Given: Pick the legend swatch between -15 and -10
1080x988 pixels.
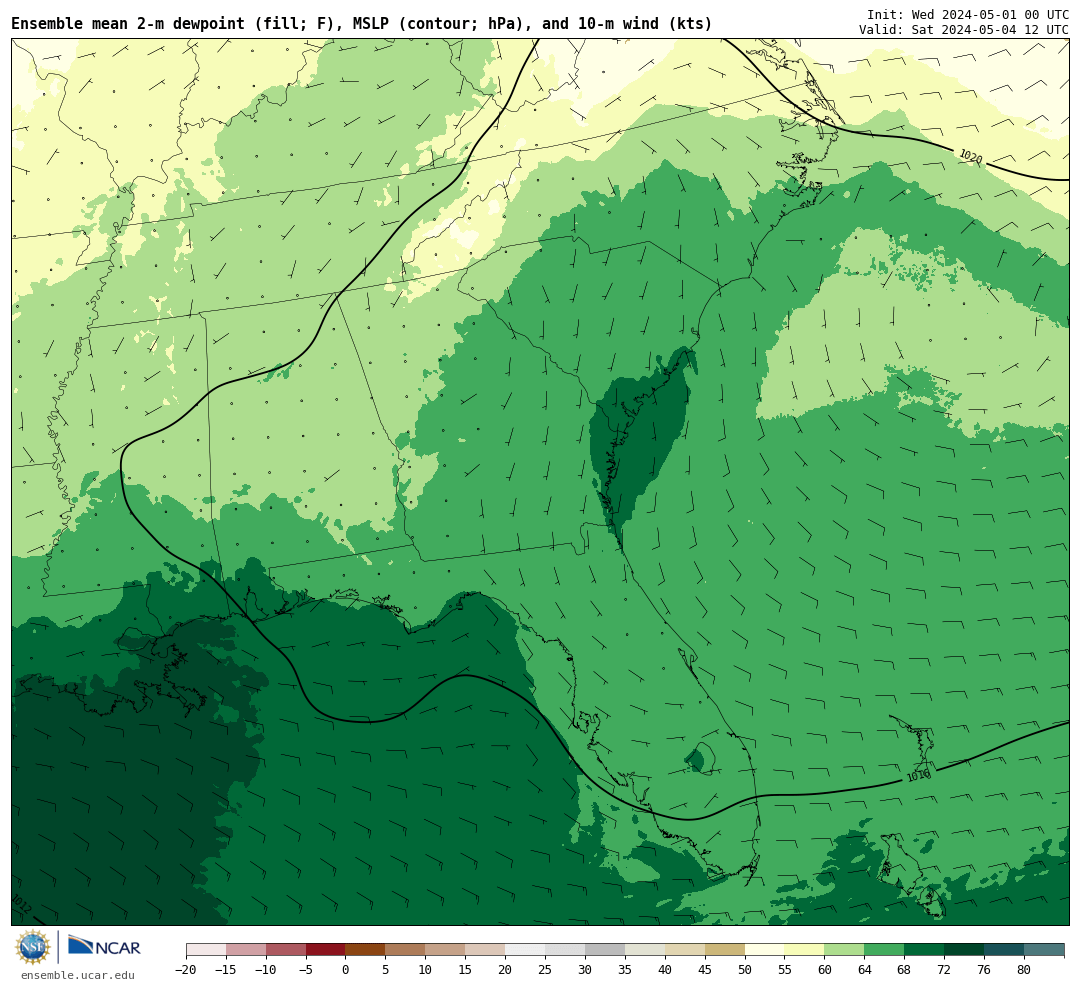Looking at the screenshot, I should 246,950.
